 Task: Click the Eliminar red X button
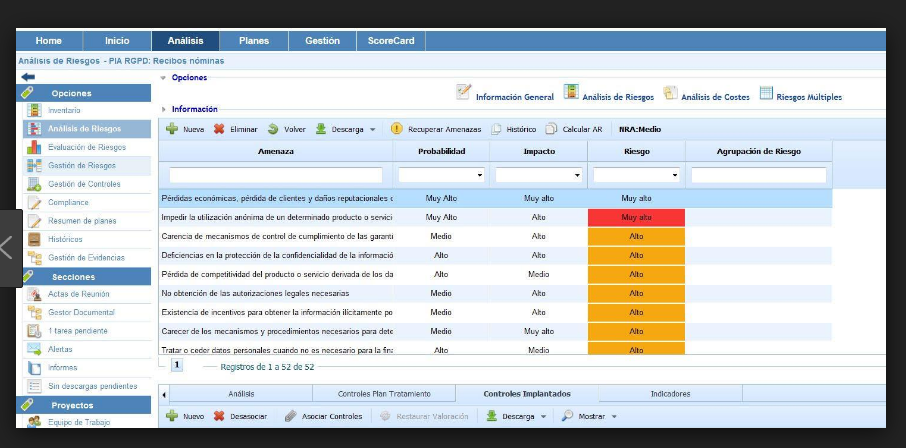point(235,129)
